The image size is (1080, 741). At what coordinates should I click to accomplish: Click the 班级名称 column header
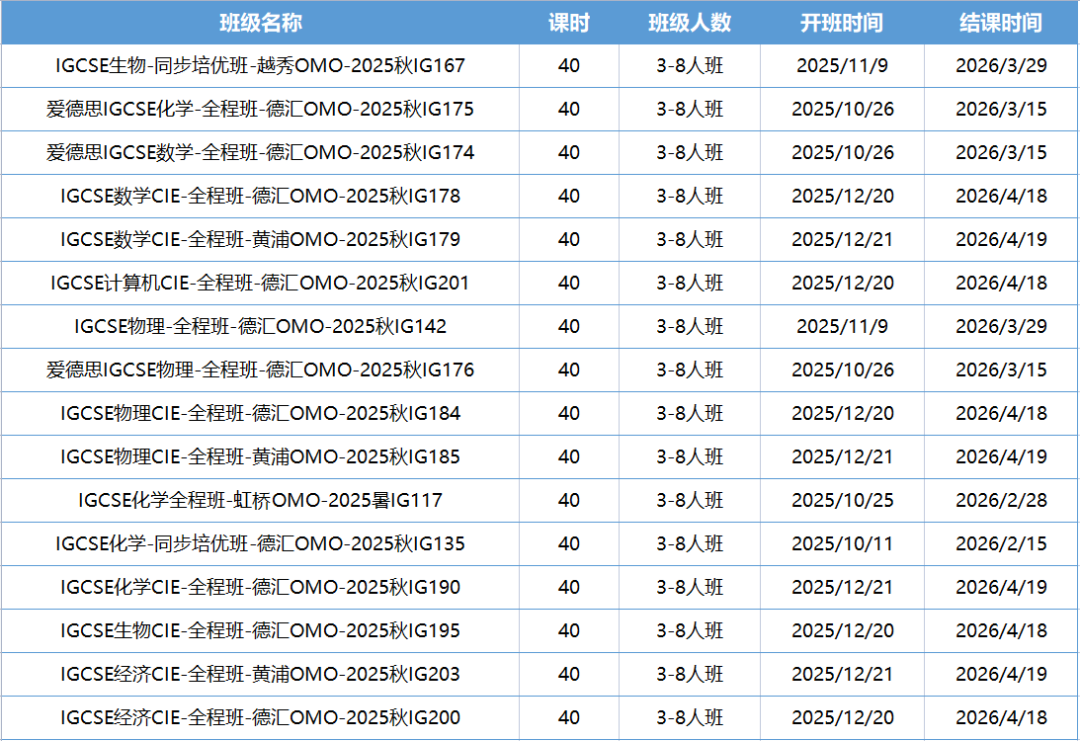point(260,23)
